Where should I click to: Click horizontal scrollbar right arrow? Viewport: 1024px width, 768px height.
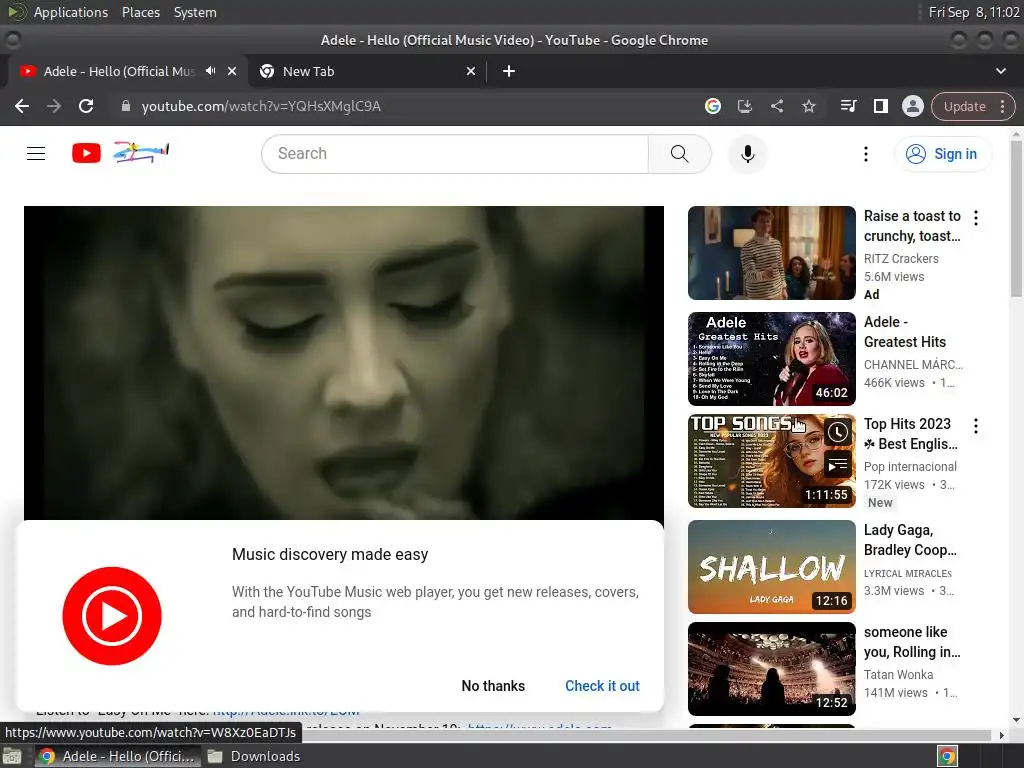tap(1002, 735)
